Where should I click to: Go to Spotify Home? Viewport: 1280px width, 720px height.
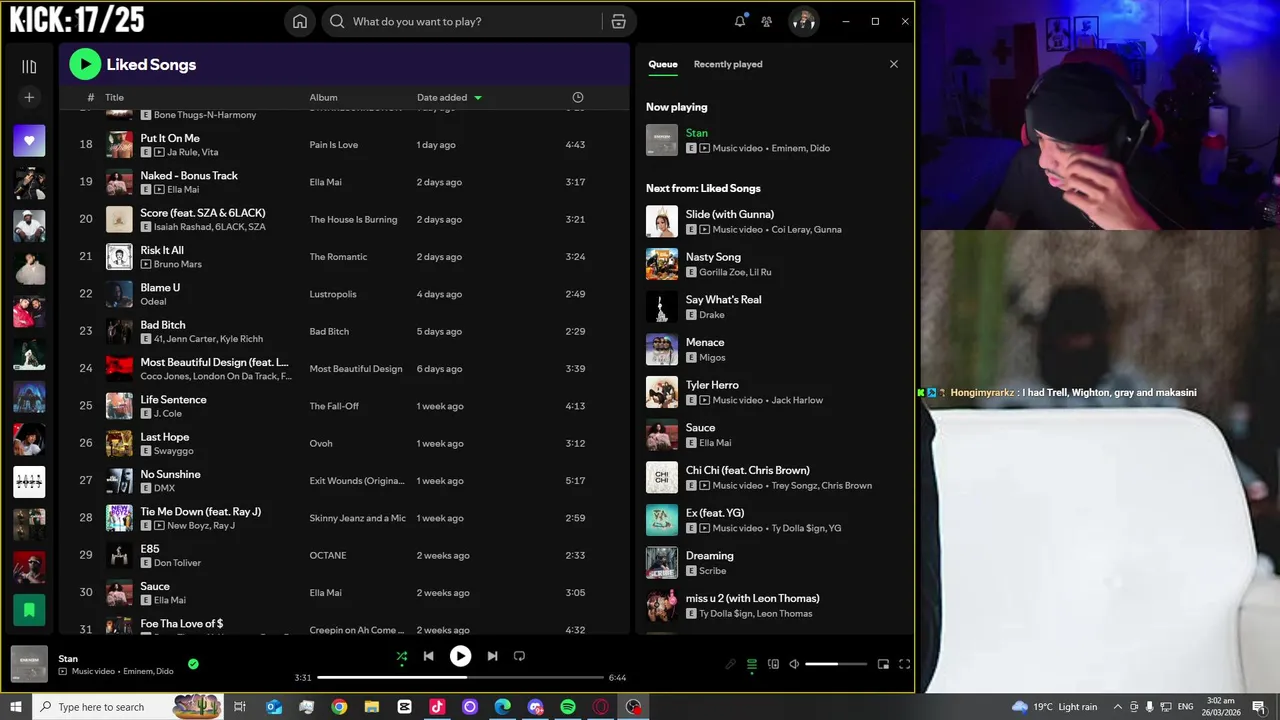click(x=300, y=22)
